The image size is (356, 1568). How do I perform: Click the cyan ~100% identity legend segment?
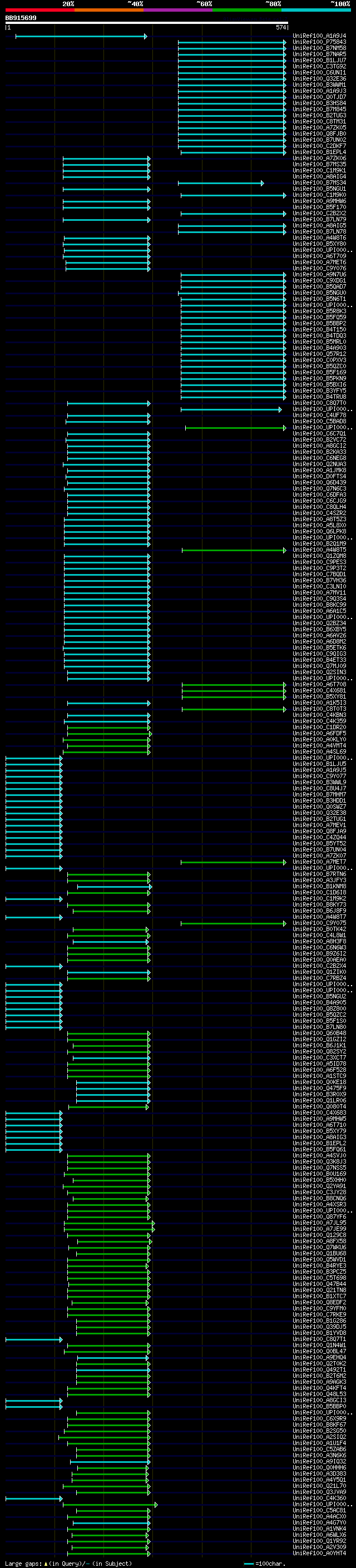coord(317,11)
